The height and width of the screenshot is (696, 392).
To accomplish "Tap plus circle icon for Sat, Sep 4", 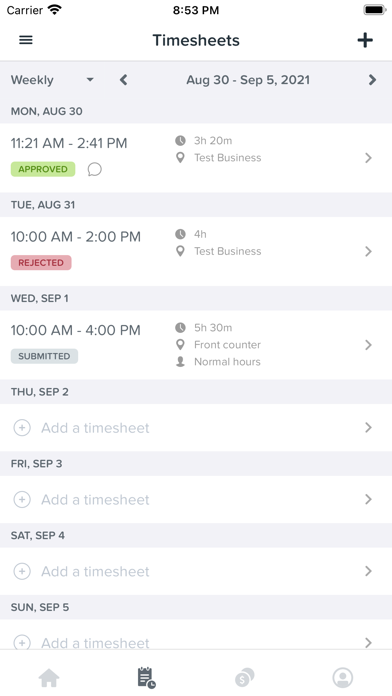I will [x=22, y=571].
